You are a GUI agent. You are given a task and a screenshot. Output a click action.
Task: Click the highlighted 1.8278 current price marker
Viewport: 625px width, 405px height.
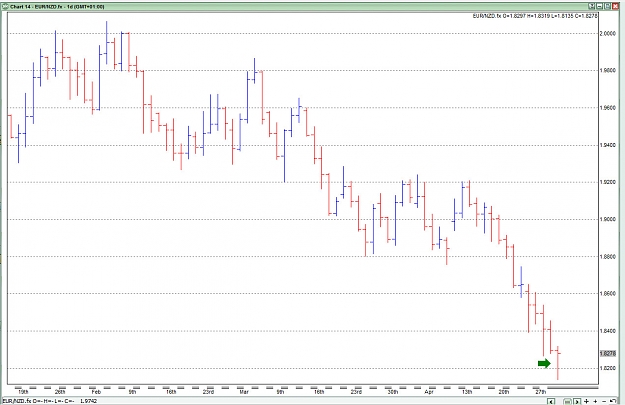click(x=607, y=354)
